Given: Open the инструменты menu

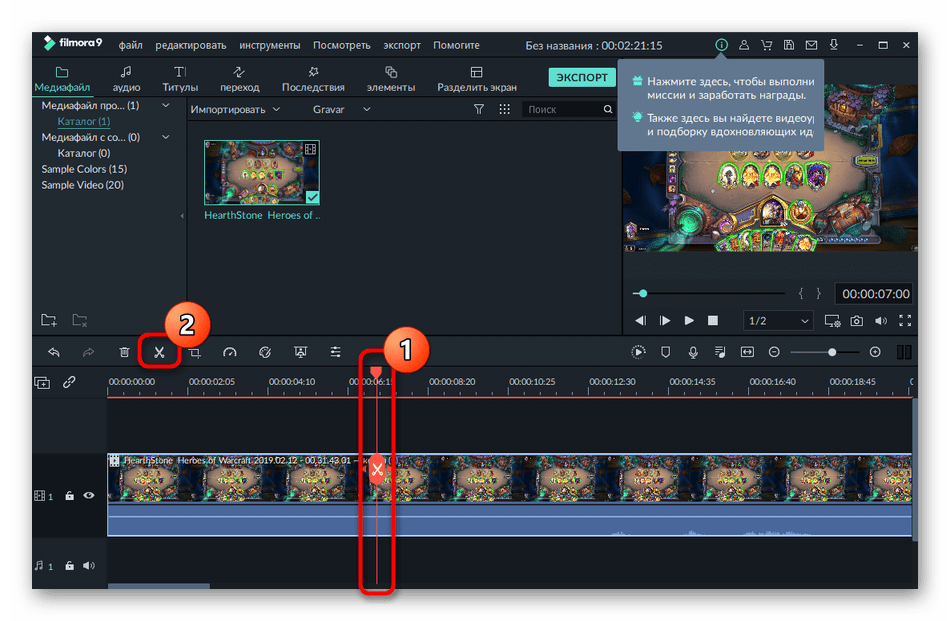Looking at the screenshot, I should pyautogui.click(x=269, y=45).
